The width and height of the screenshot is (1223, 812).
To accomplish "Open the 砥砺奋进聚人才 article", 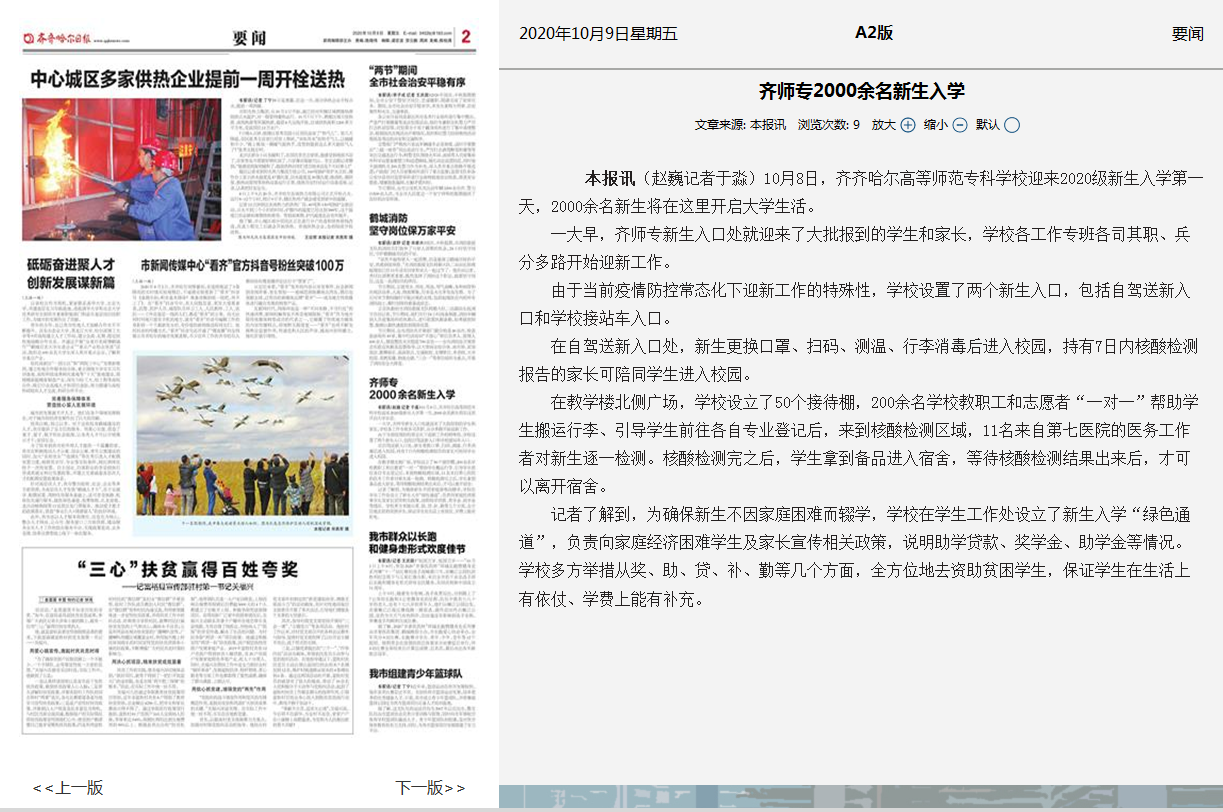I will pyautogui.click(x=70, y=272).
